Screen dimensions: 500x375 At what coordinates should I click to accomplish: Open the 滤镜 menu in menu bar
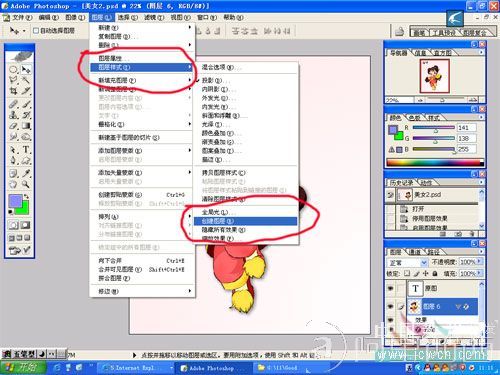(154, 17)
